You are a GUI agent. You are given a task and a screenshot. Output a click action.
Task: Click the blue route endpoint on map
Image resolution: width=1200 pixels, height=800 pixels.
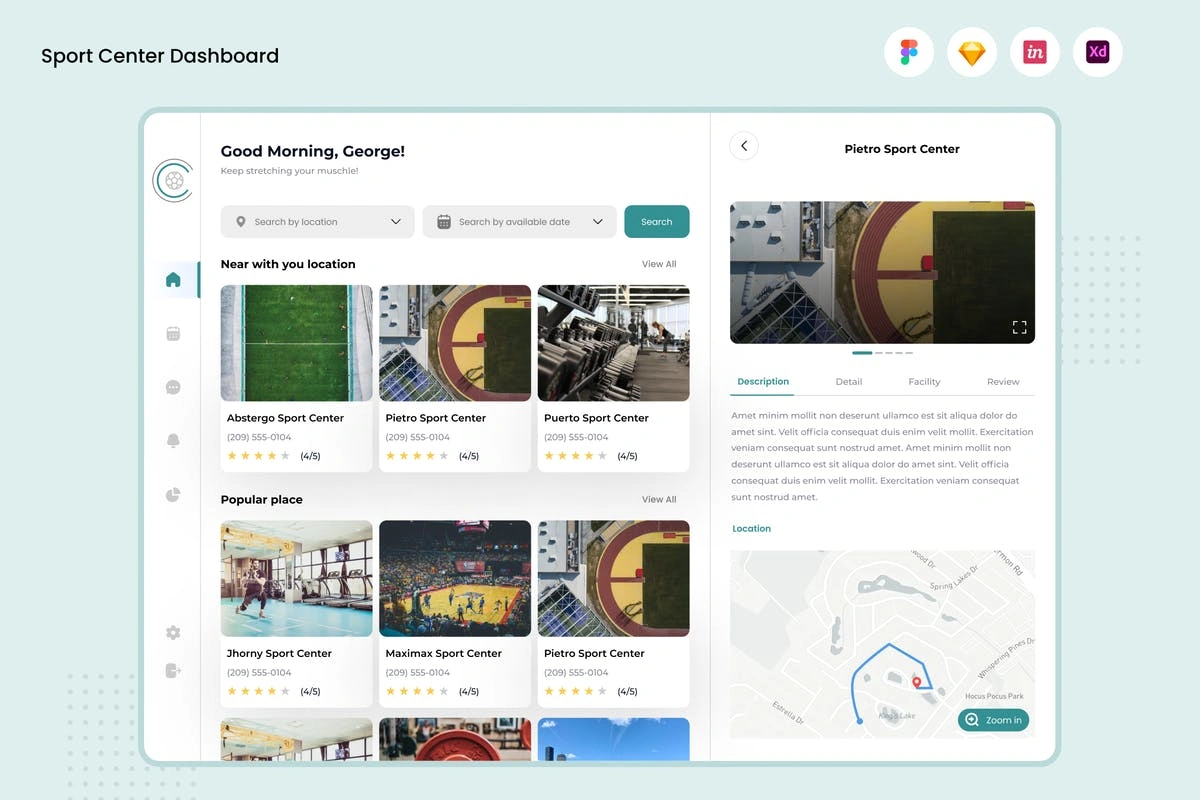(x=859, y=720)
